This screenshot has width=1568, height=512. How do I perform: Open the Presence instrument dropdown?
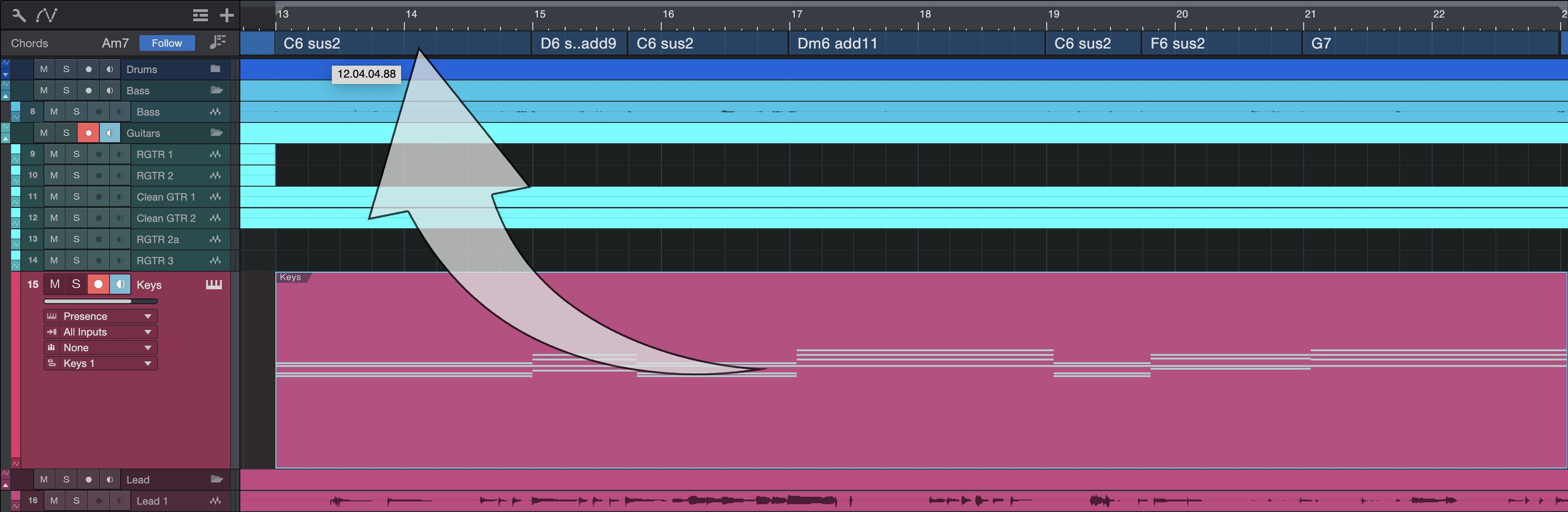(100, 316)
